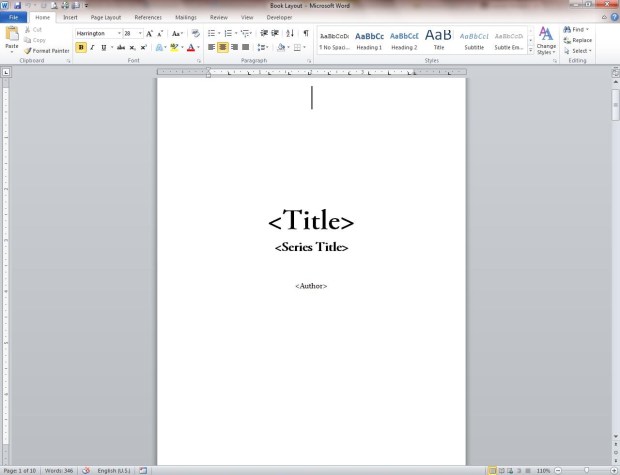The image size is (620, 475).
Task: Switch to the Developer tab
Action: 279,17
